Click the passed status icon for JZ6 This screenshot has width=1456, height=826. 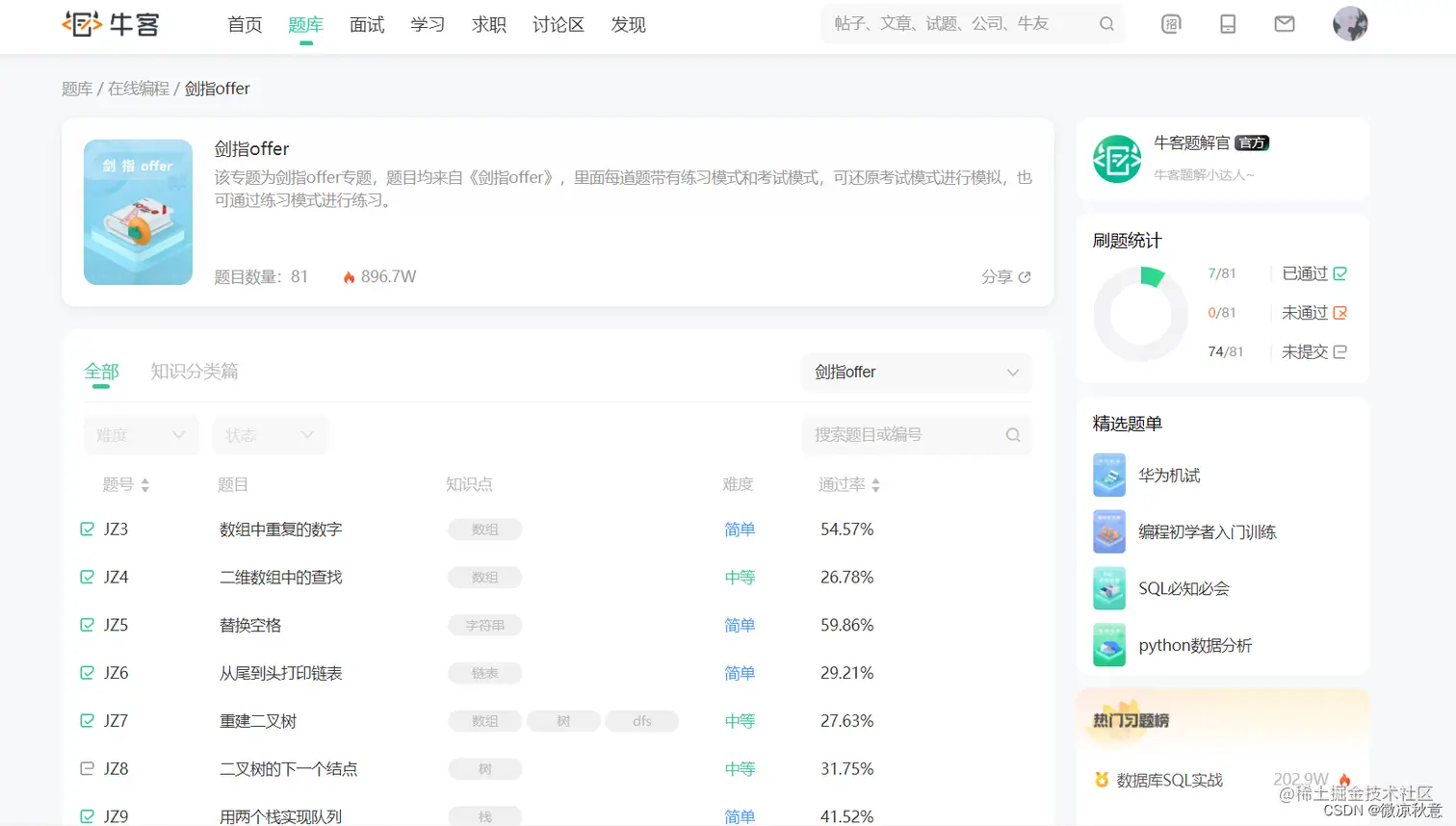click(87, 673)
